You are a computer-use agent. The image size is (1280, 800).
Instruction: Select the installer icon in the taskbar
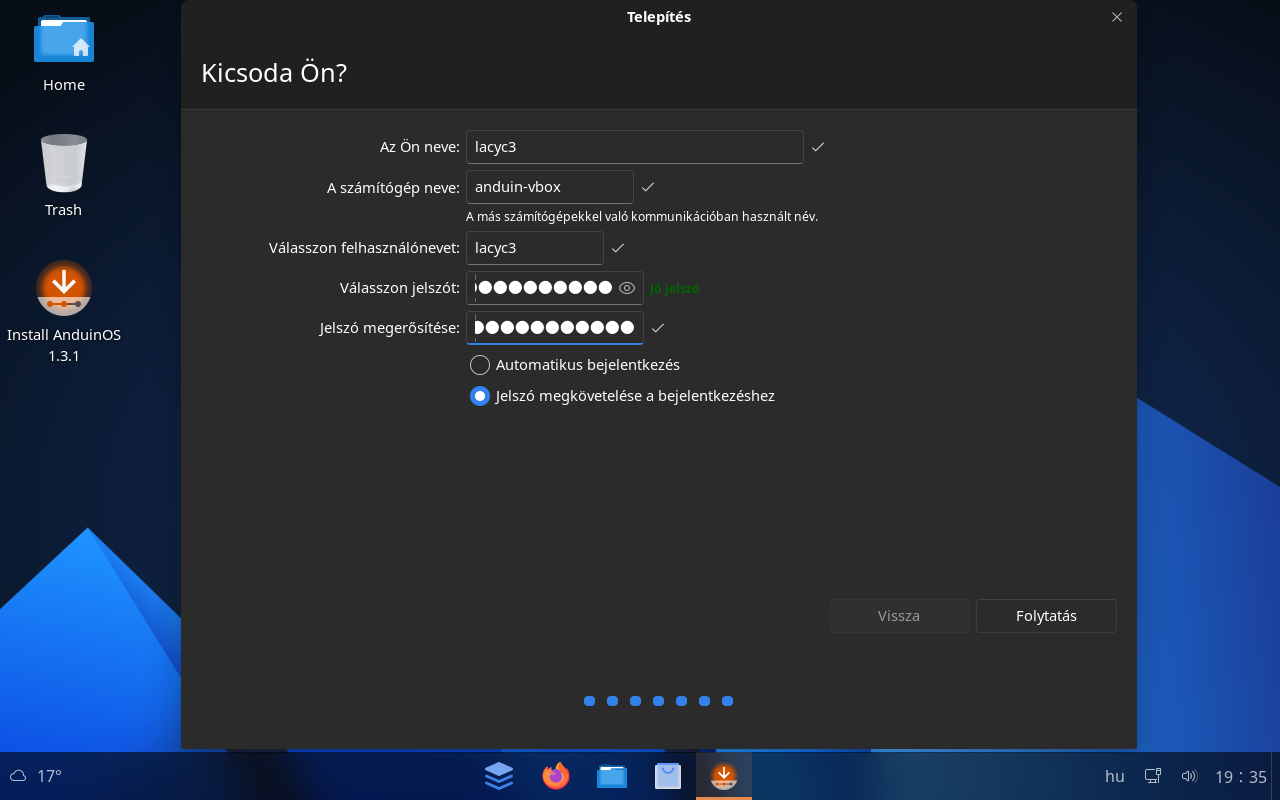click(724, 775)
